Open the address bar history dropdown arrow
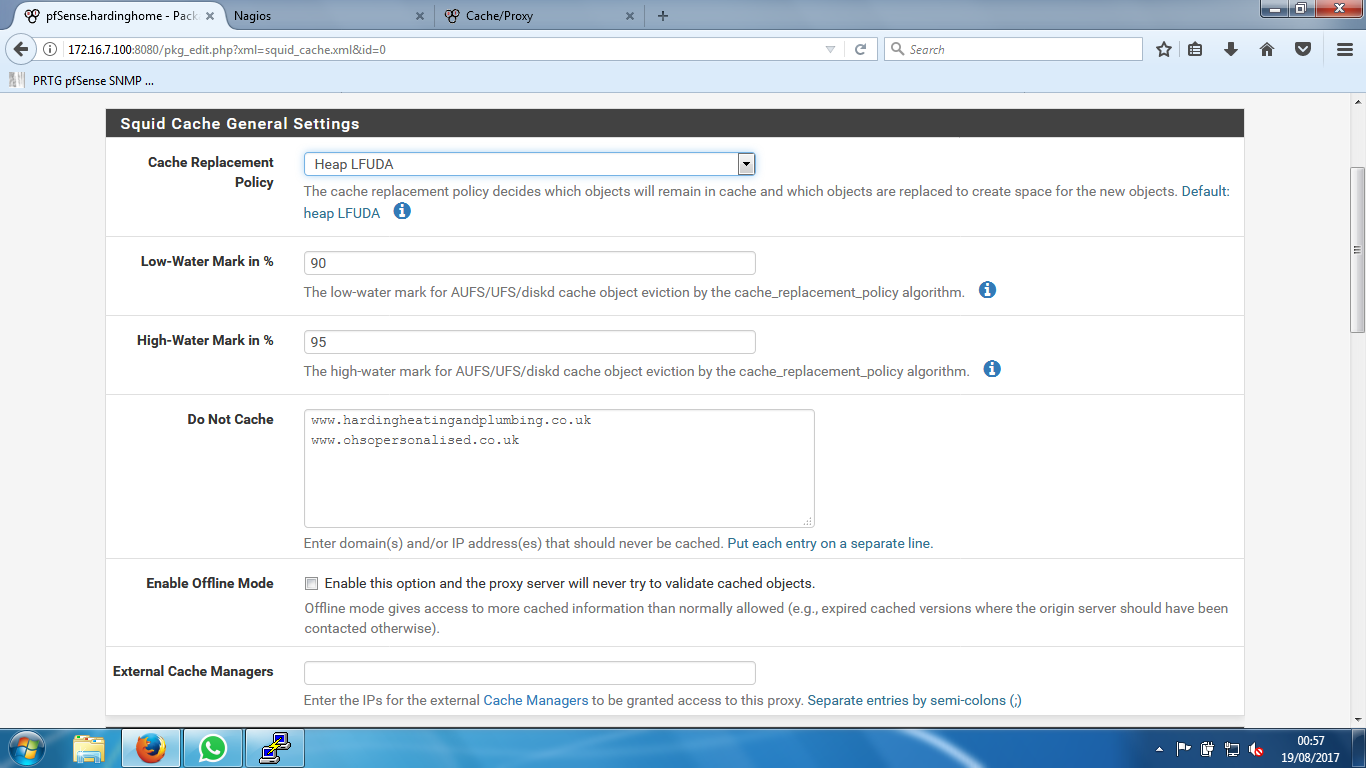The width and height of the screenshot is (1366, 768). [830, 49]
